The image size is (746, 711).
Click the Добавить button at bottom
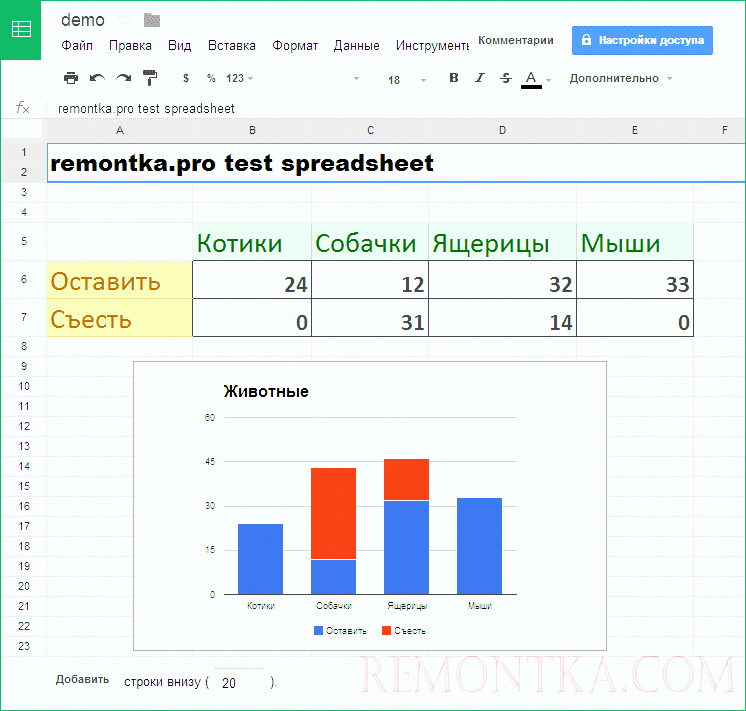click(82, 680)
